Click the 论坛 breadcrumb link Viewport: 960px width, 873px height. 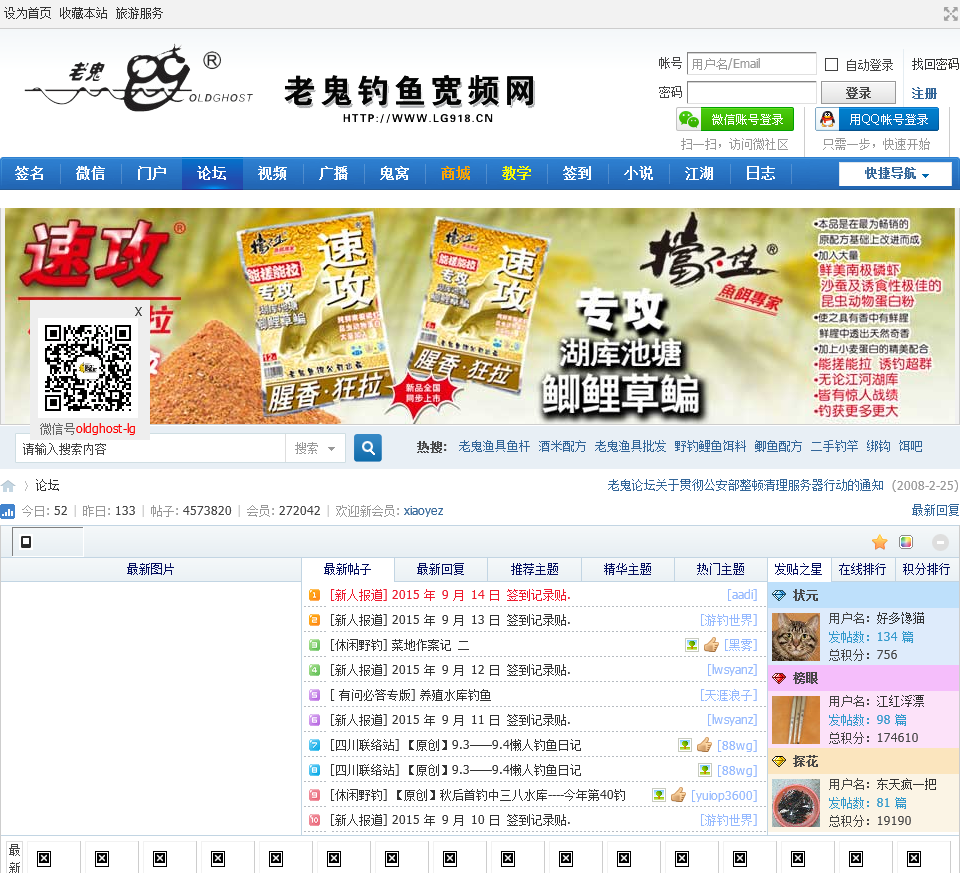[47, 485]
